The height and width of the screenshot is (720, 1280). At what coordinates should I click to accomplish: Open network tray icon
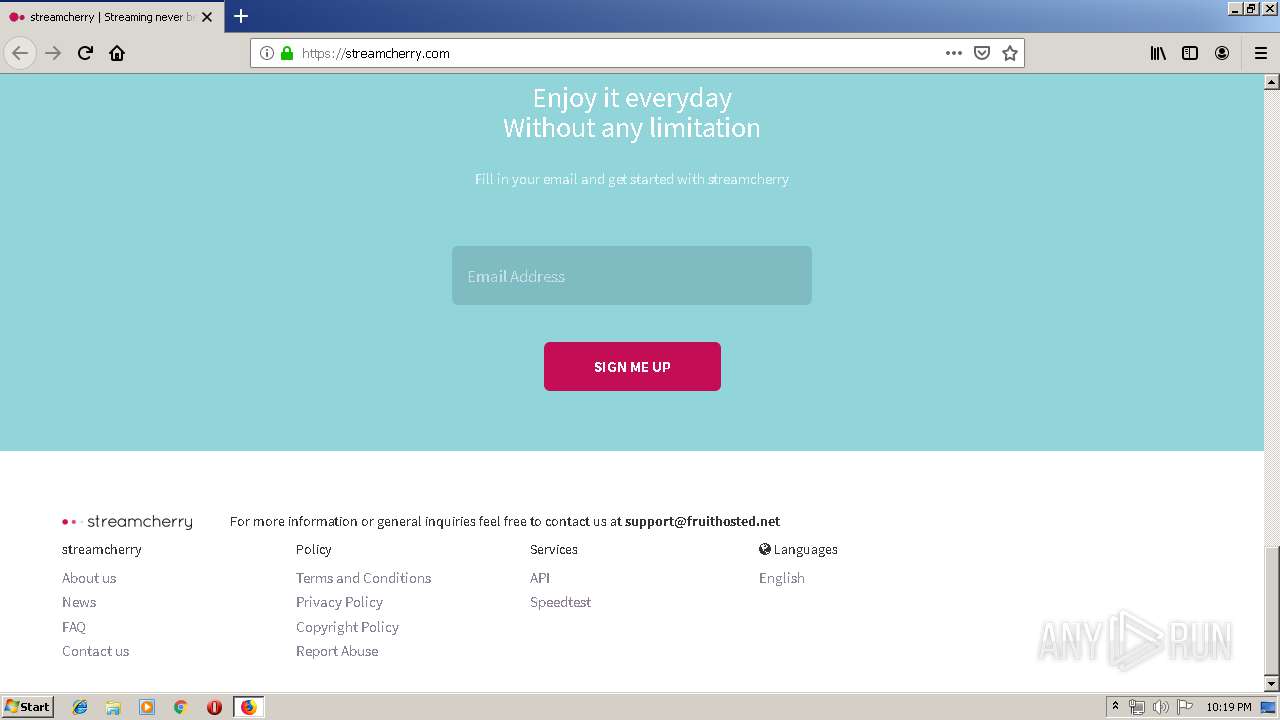click(1137, 707)
